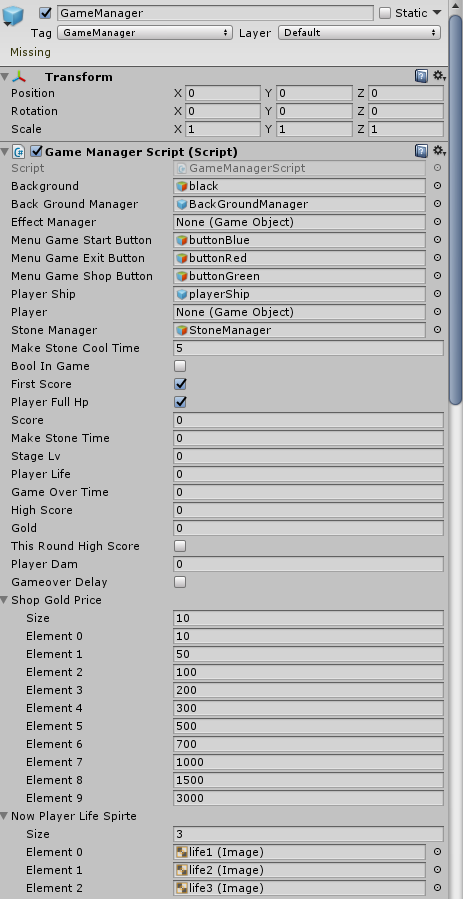This screenshot has width=463, height=899.
Task: Click the High Score label
Action: pyautogui.click(x=42, y=510)
